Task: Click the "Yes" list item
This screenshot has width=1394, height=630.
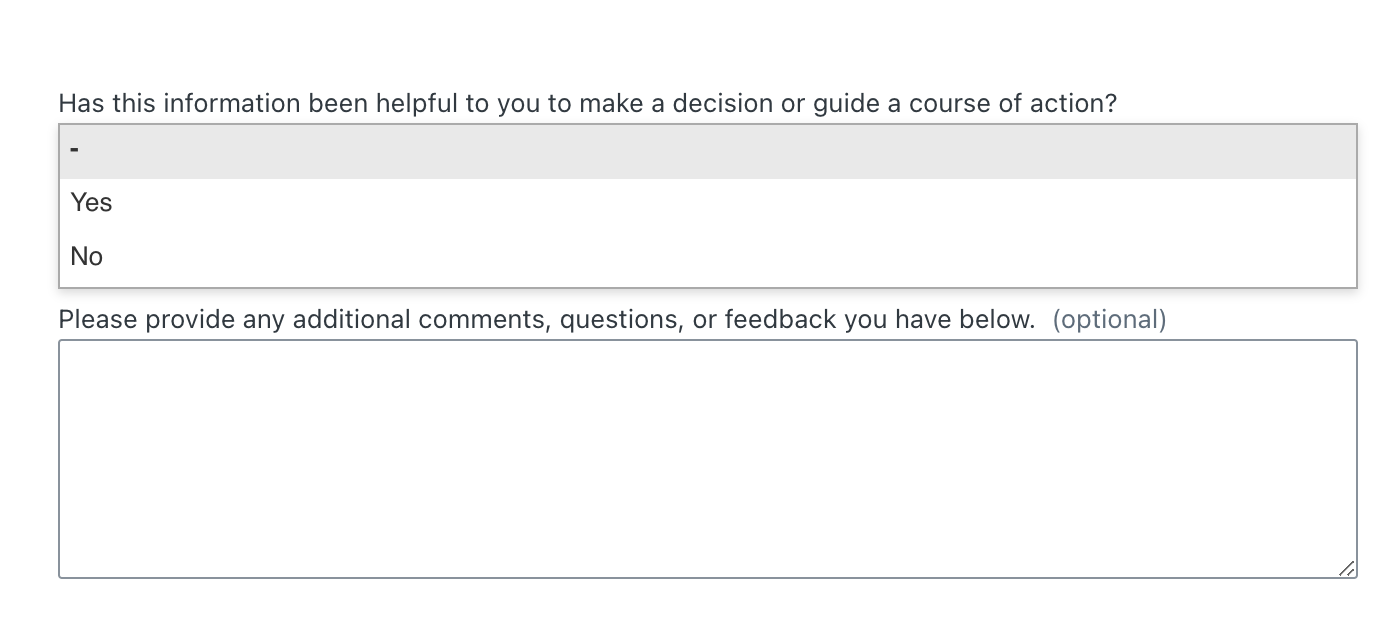Action: (92, 203)
